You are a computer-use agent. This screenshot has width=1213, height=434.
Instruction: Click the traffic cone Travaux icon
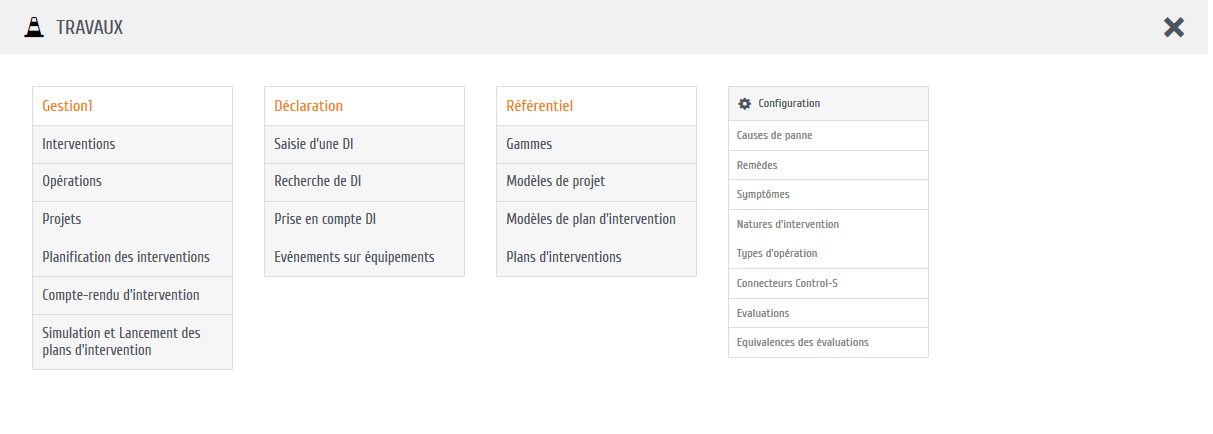pos(33,27)
